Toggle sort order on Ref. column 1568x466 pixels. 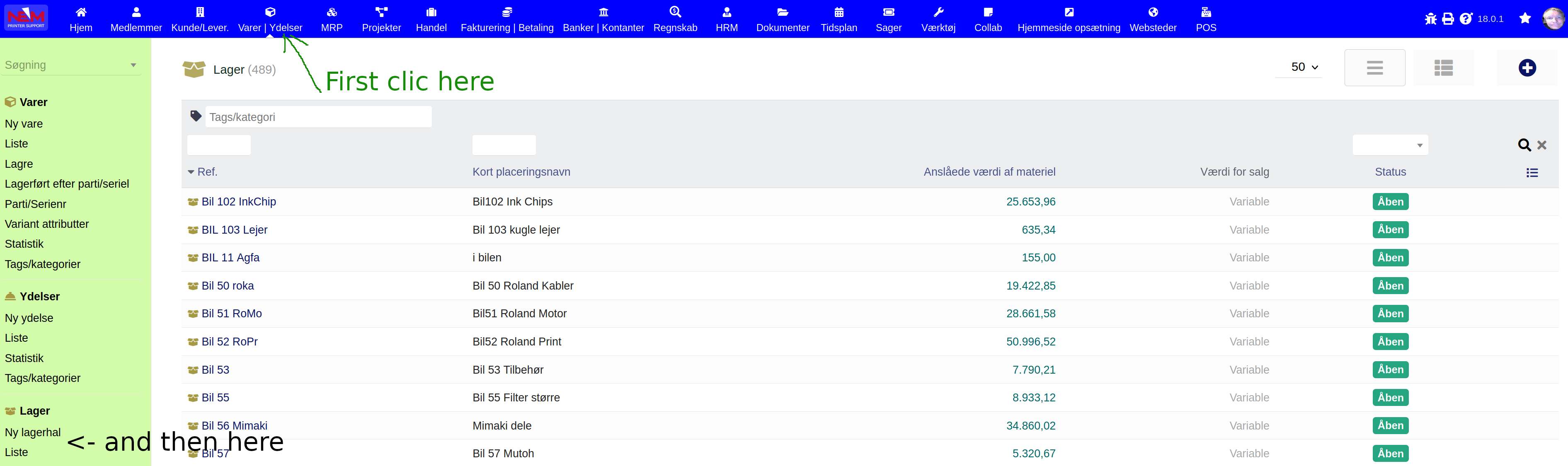[207, 172]
